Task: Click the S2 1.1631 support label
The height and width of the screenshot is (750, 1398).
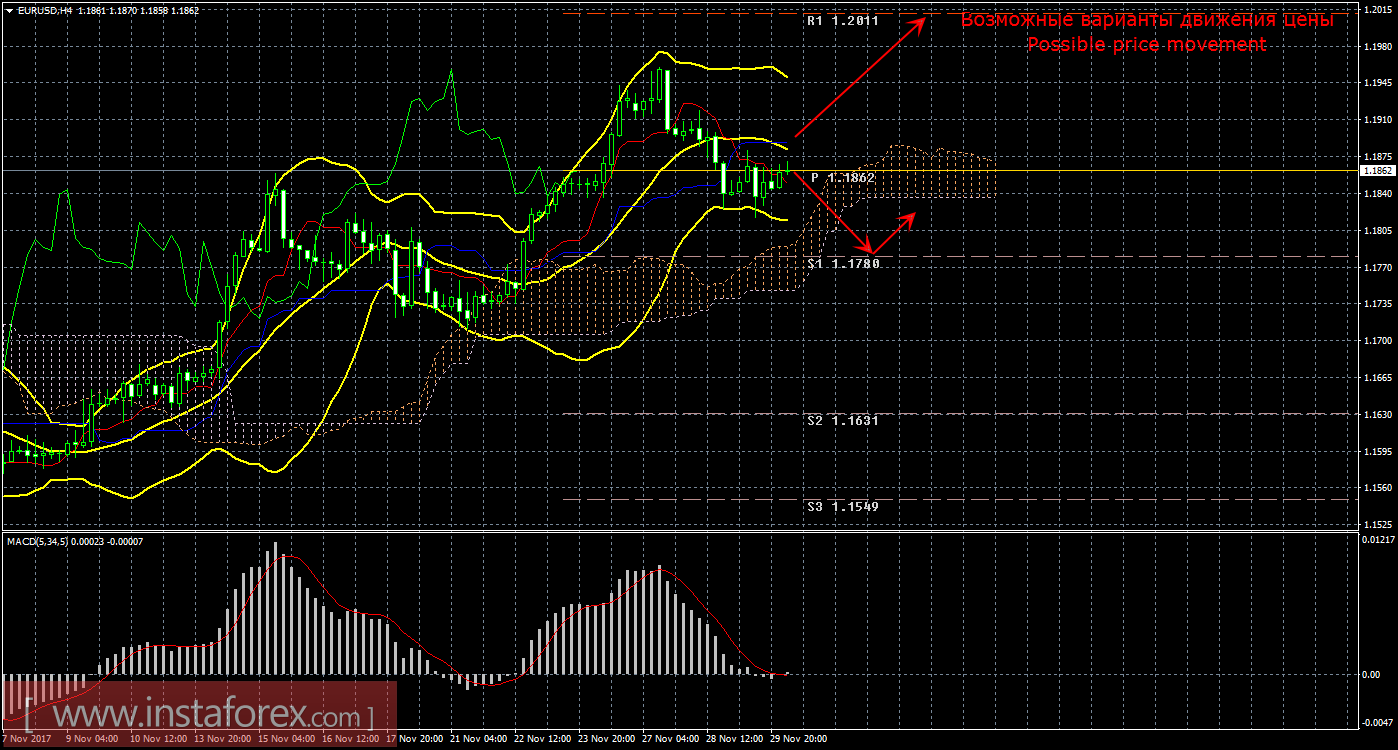Action: click(842, 421)
